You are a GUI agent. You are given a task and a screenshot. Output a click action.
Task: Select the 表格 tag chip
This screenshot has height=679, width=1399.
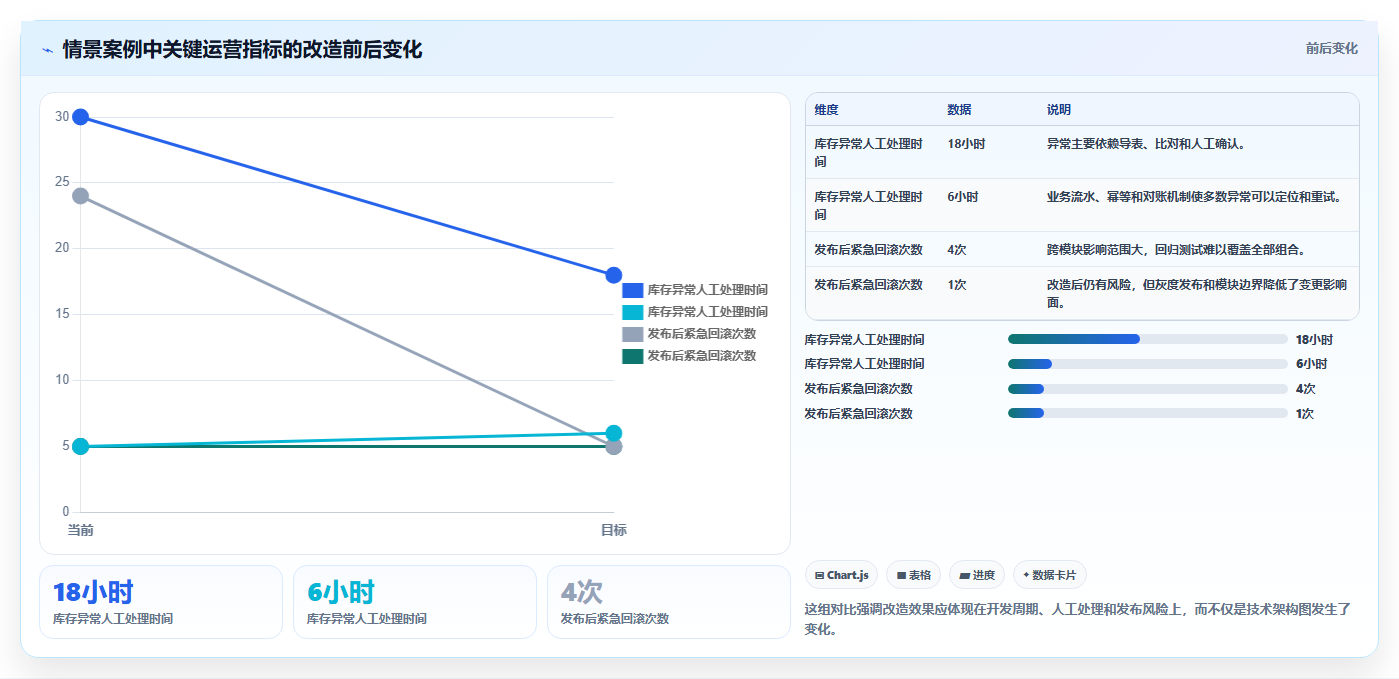click(x=913, y=575)
